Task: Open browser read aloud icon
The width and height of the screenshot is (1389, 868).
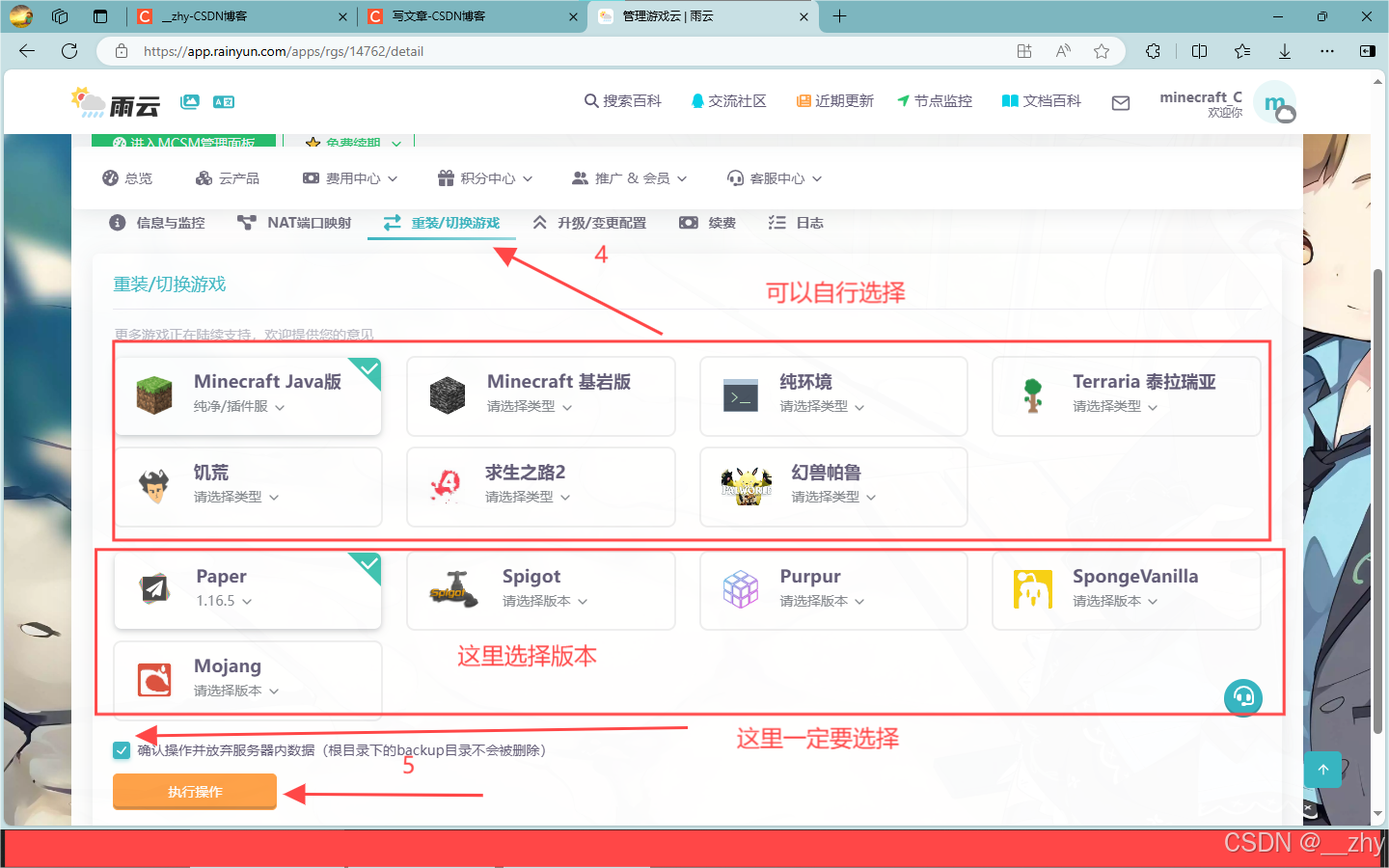Action: click(1063, 51)
